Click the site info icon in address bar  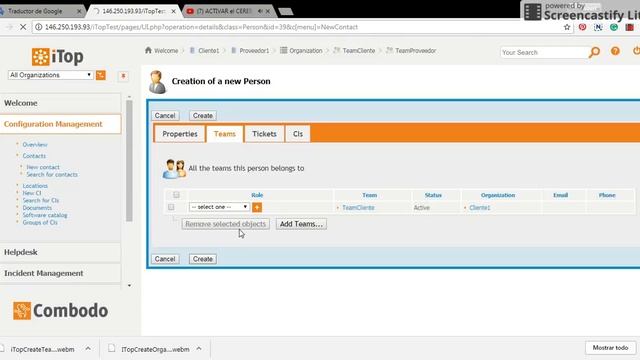[x=38, y=27]
